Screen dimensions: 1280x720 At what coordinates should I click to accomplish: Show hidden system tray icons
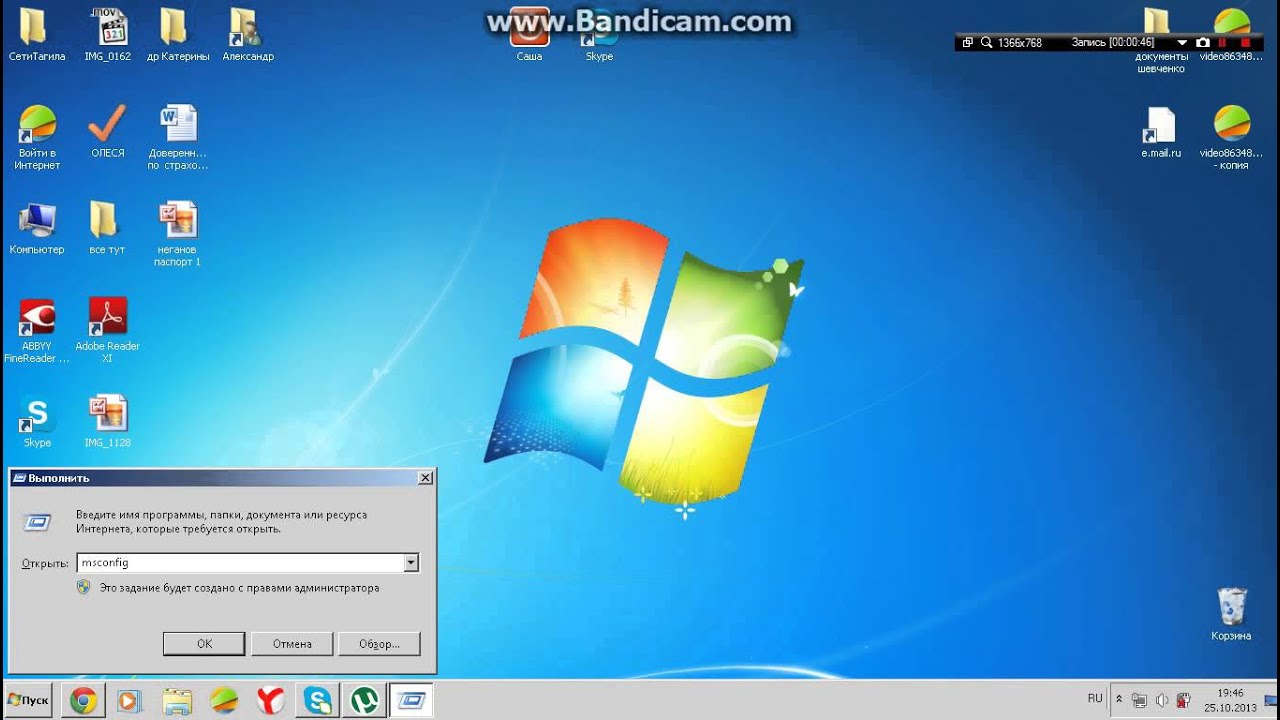pyautogui.click(x=1119, y=700)
